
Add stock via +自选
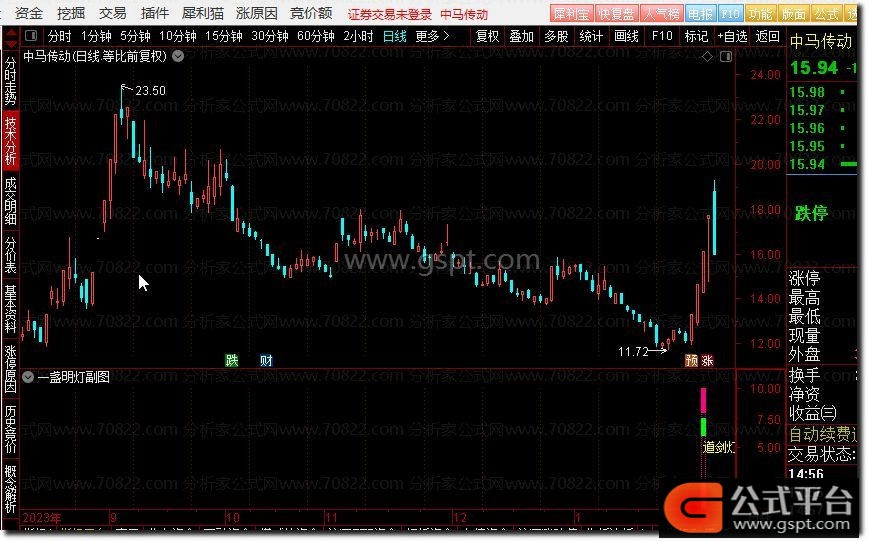[733, 37]
